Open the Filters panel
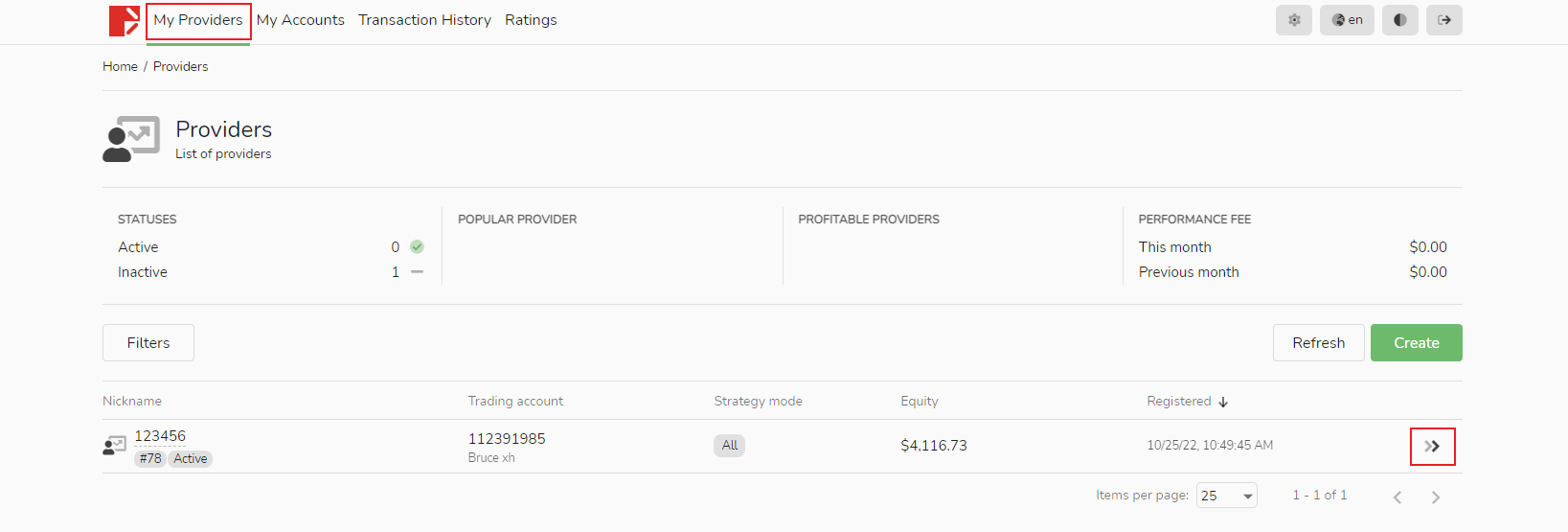This screenshot has height=532, width=1568. (x=148, y=343)
